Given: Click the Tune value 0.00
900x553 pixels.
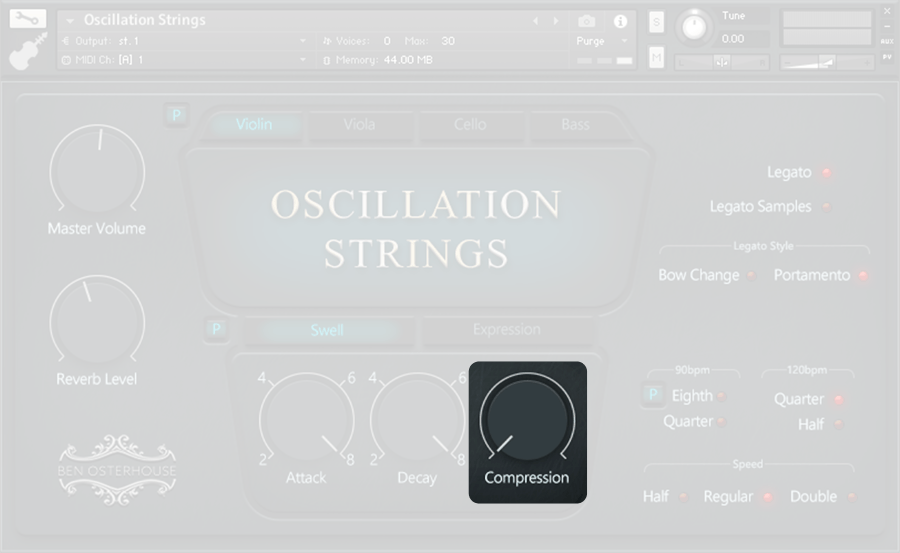Looking at the screenshot, I should (x=733, y=39).
